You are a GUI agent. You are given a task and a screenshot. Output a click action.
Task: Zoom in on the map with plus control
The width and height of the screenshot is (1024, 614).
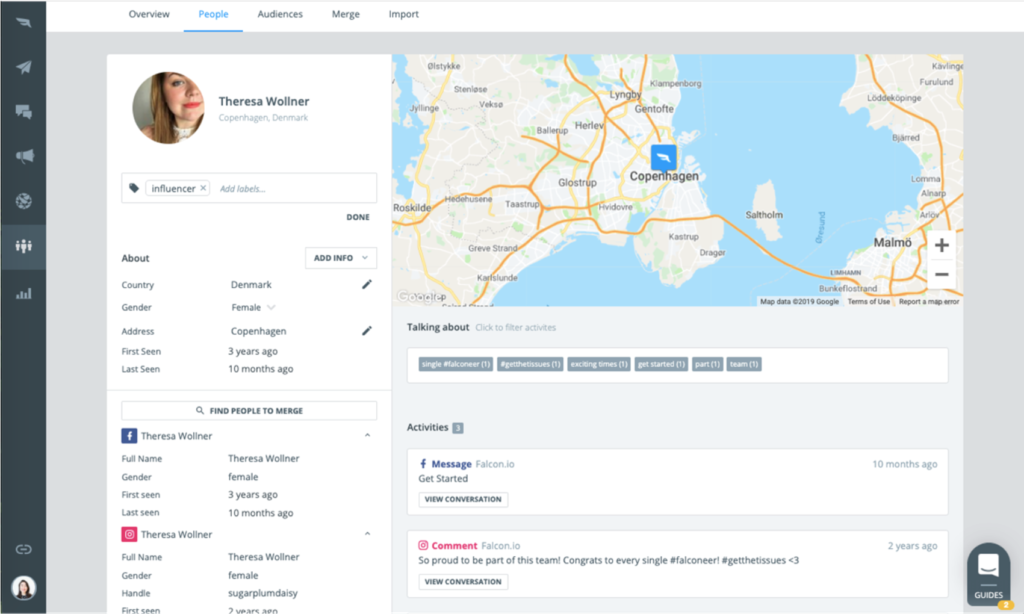[x=942, y=243]
